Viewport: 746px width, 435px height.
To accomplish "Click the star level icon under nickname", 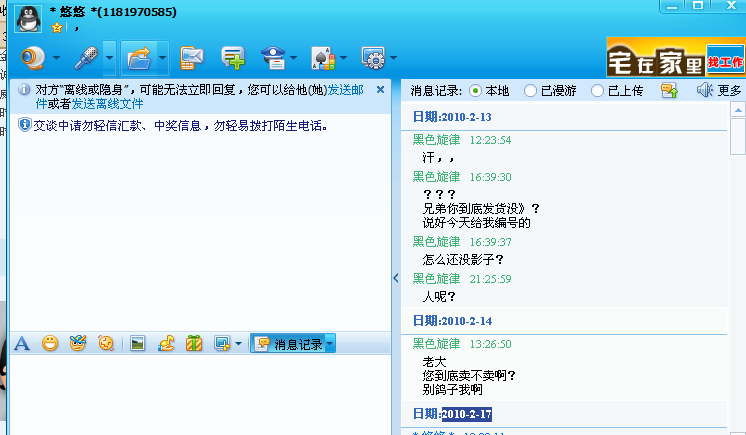I will click(57, 28).
